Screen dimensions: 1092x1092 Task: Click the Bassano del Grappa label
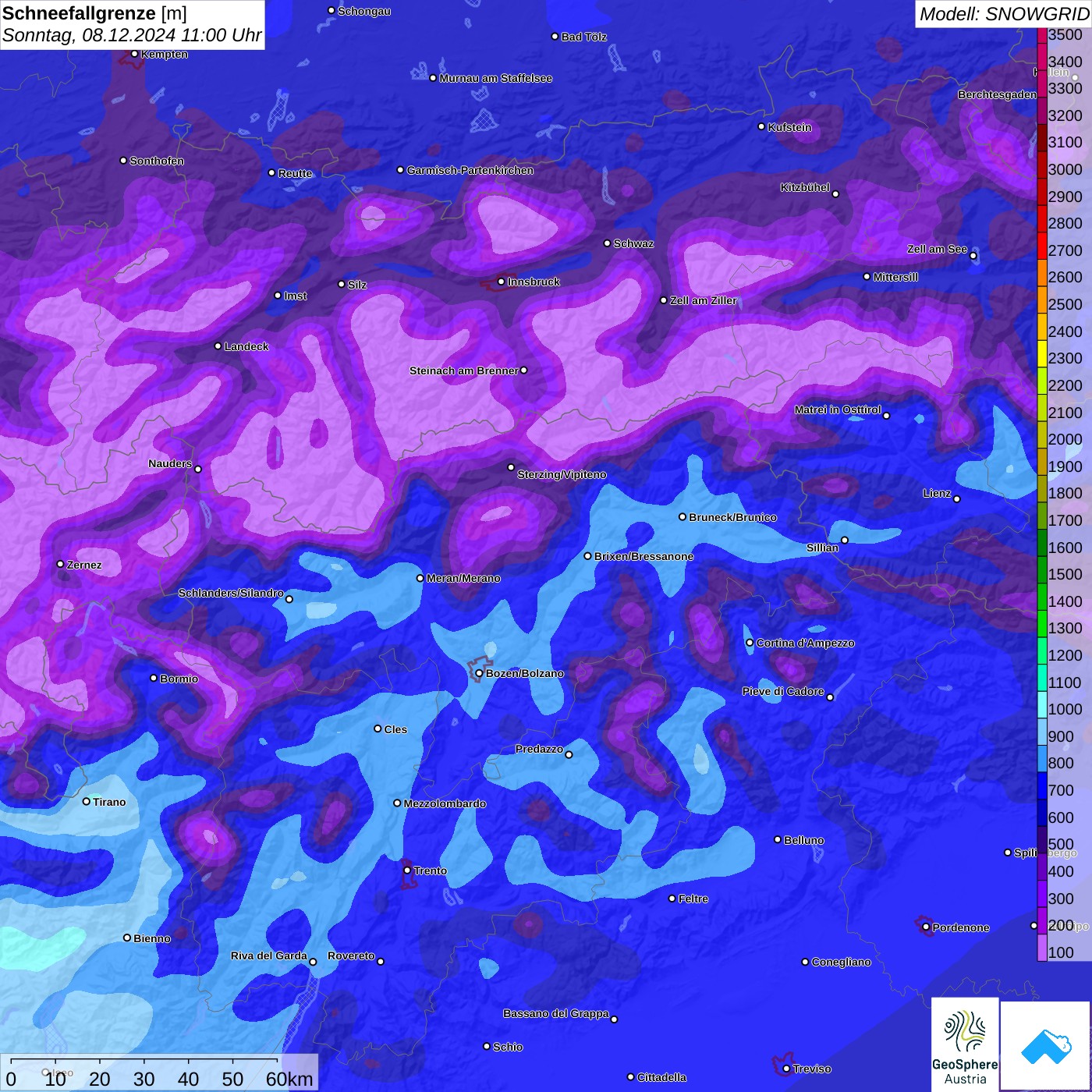[556, 1013]
